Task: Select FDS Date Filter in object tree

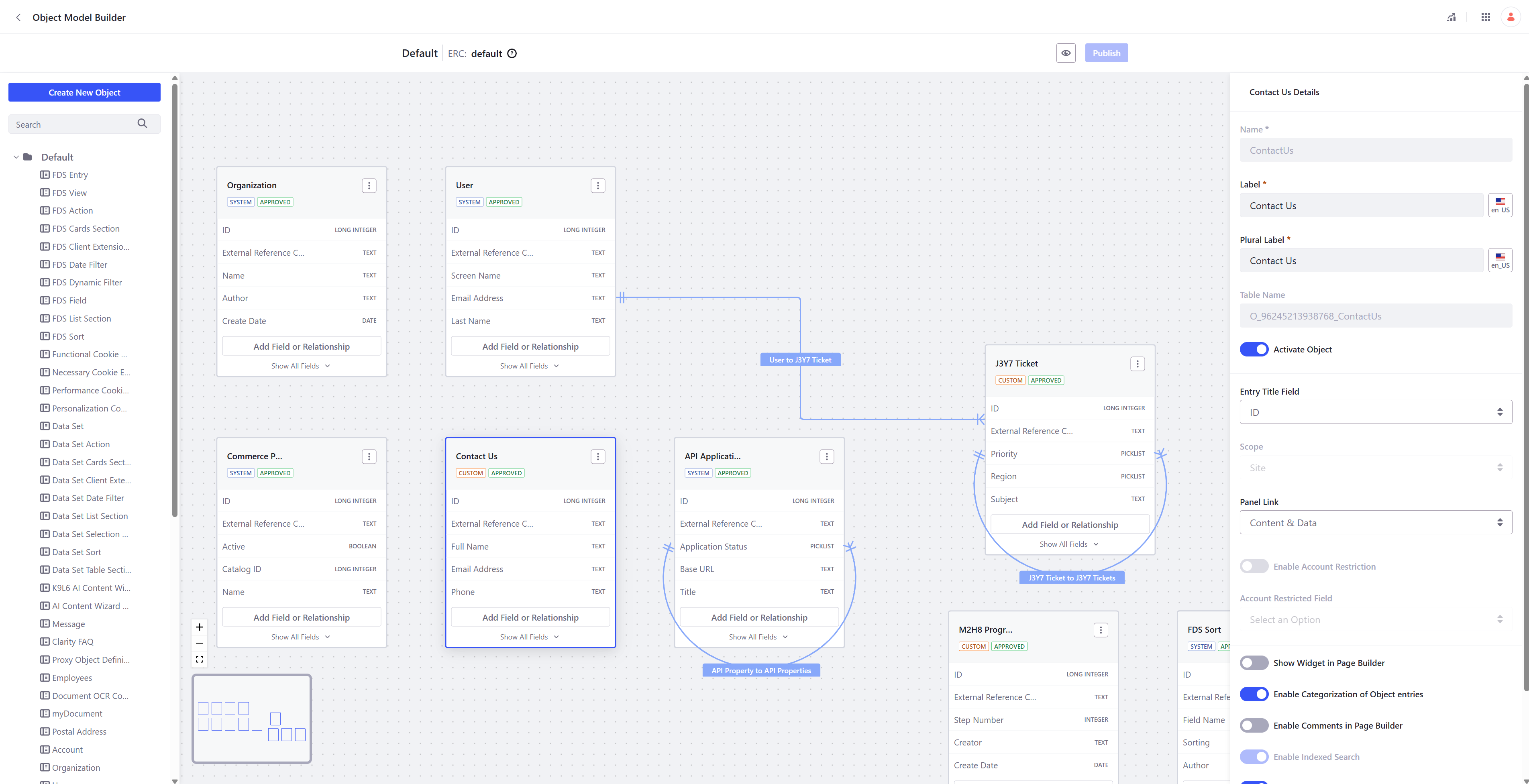Action: [x=80, y=265]
